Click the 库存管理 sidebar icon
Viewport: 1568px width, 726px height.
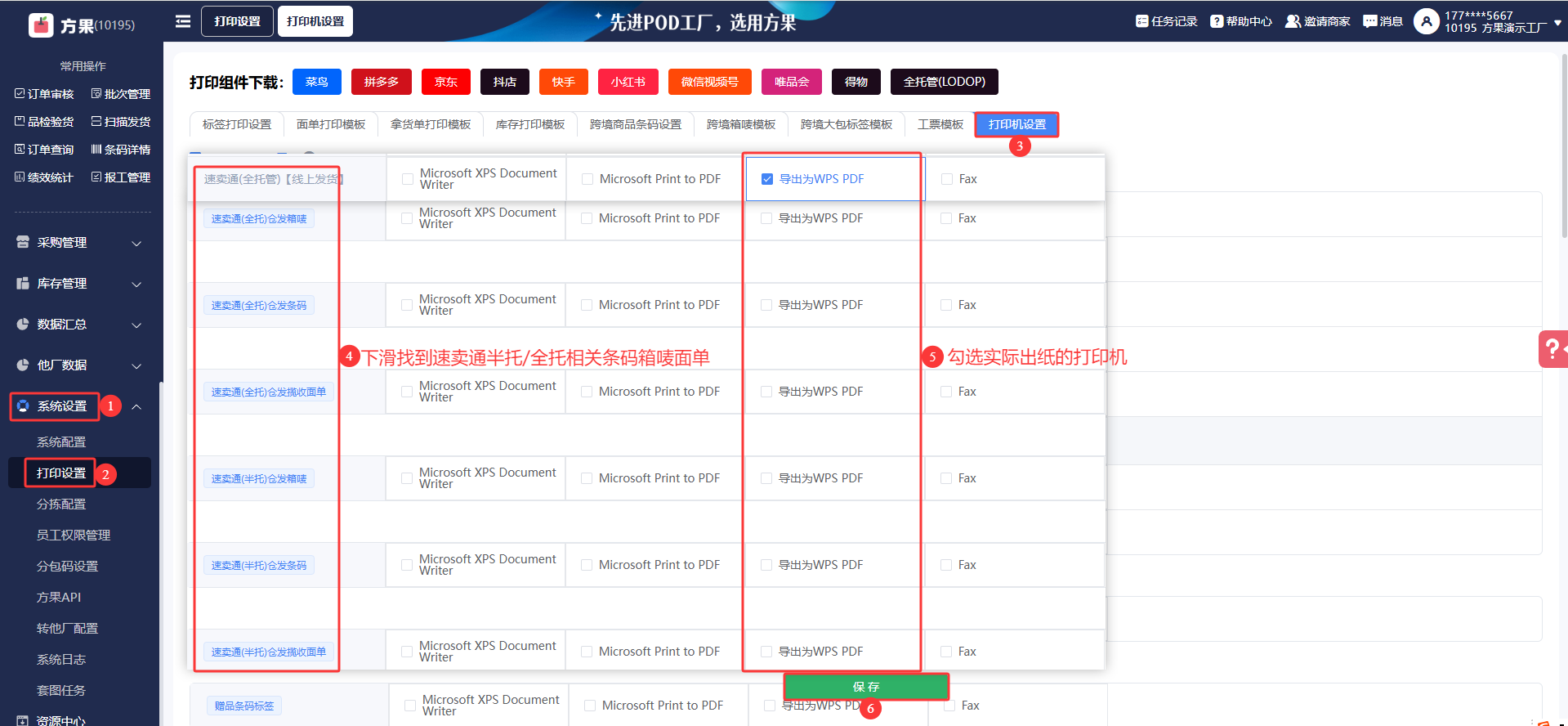click(23, 284)
